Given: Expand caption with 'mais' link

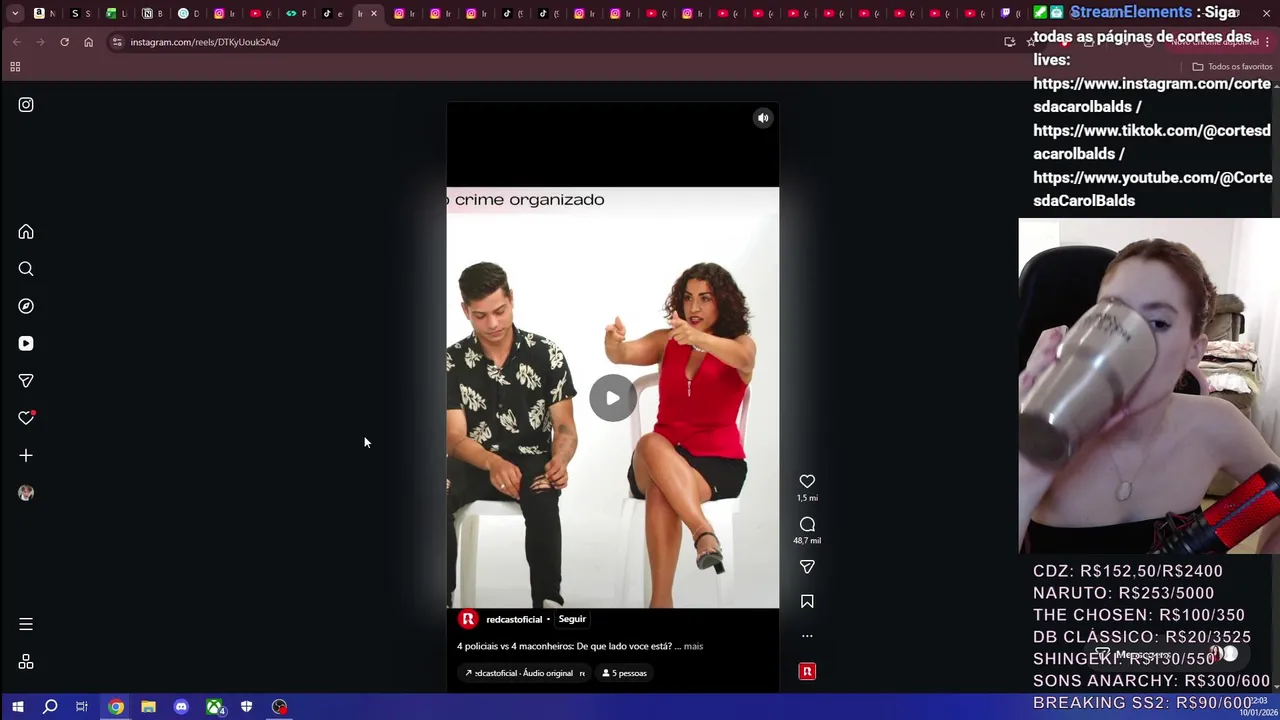Looking at the screenshot, I should pyautogui.click(x=693, y=646).
